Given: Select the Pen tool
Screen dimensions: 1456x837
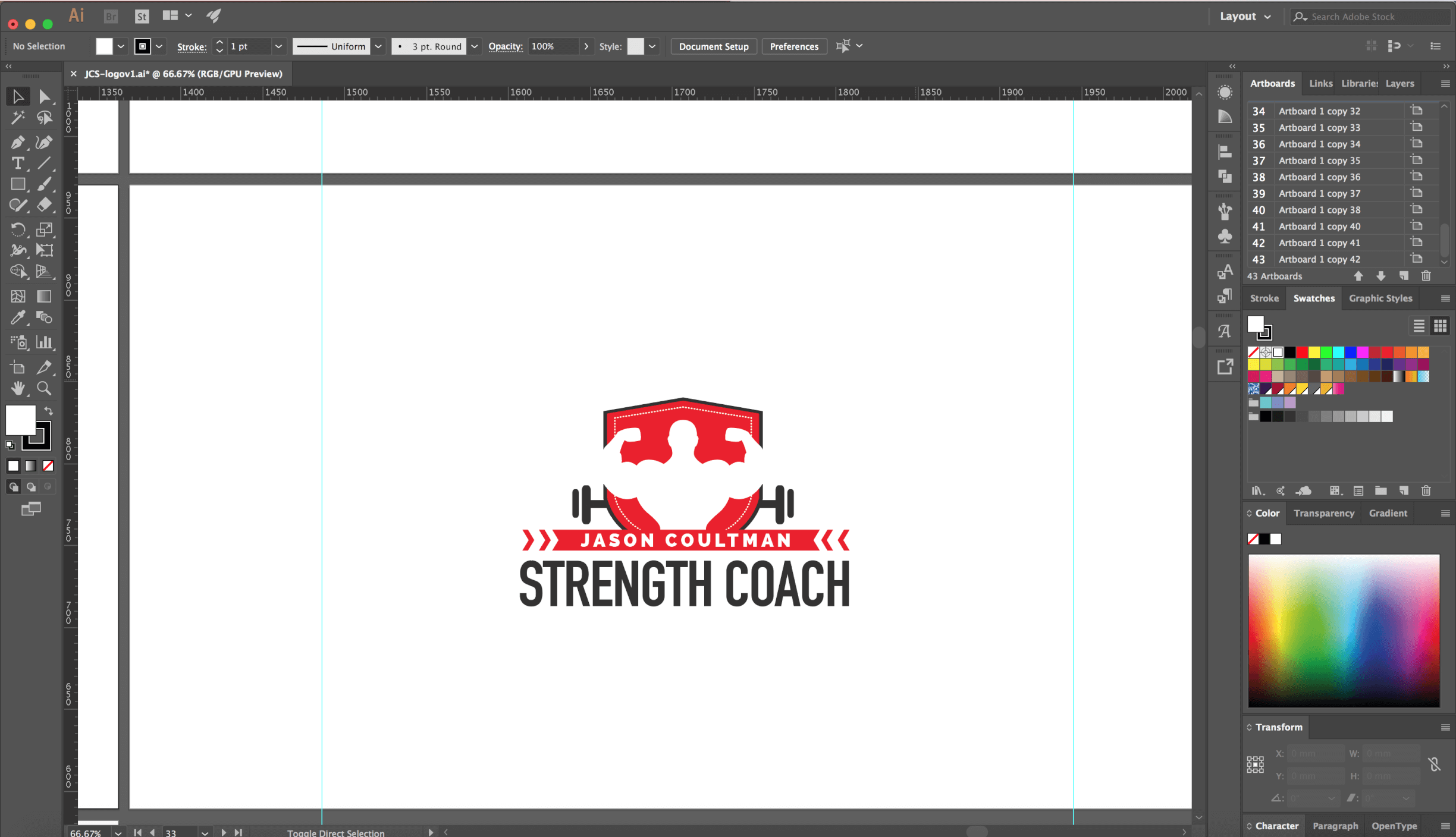Looking at the screenshot, I should click(x=18, y=142).
